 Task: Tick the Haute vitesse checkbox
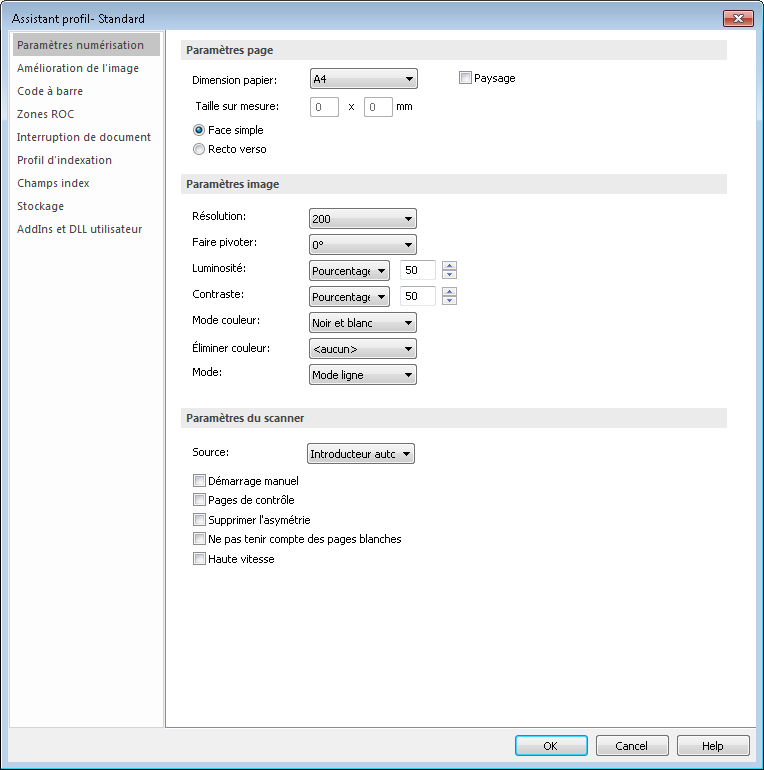(199, 559)
